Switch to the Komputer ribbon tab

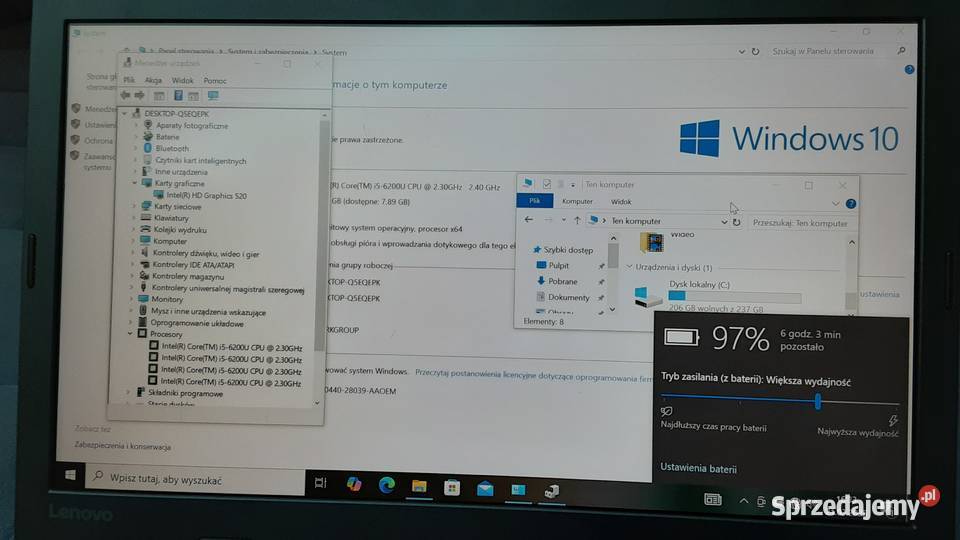(x=577, y=201)
